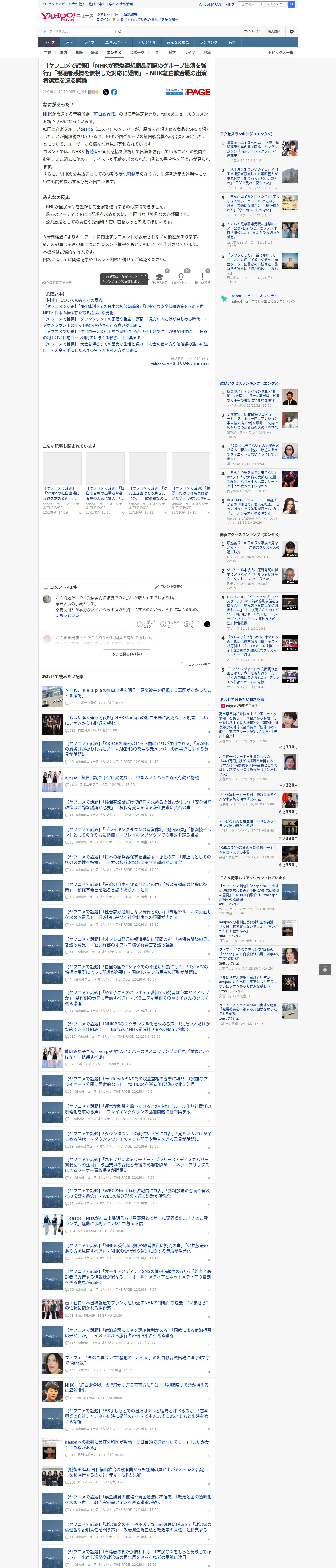336x1568 pixels.
Task: Open ライブ main tab
Action: 89,43
